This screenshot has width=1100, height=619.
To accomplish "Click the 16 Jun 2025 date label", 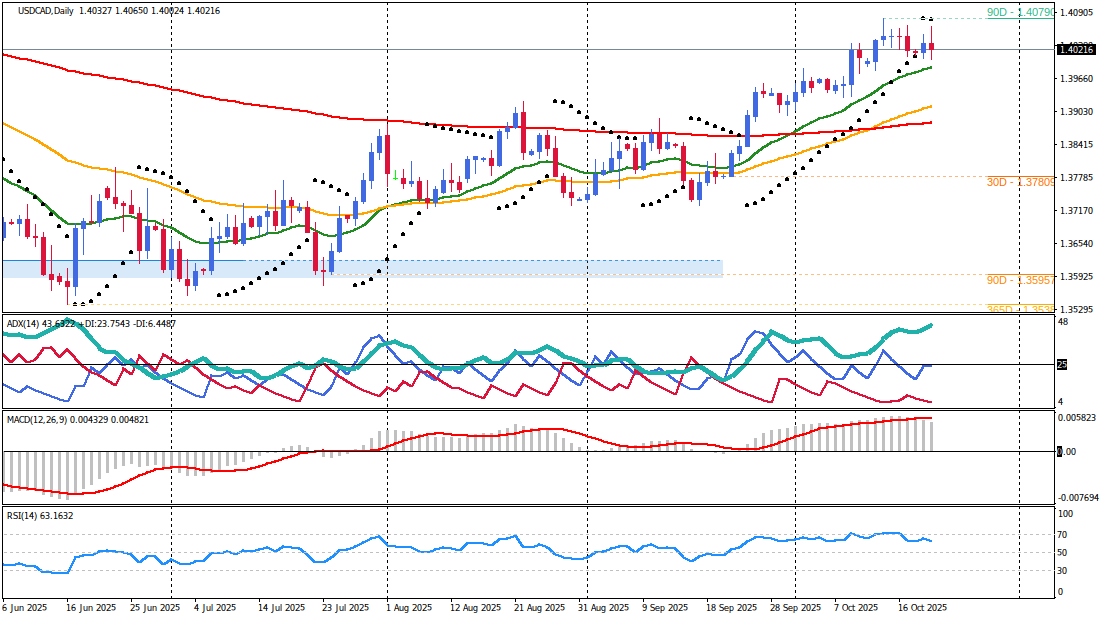I will (x=91, y=608).
